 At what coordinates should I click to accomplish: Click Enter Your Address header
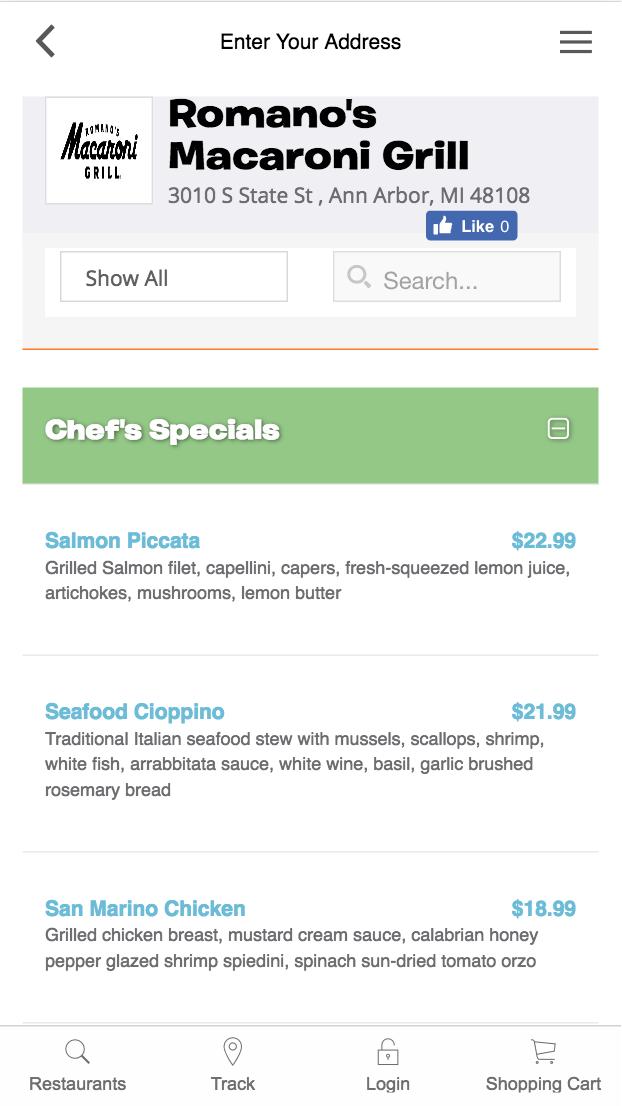click(x=310, y=42)
